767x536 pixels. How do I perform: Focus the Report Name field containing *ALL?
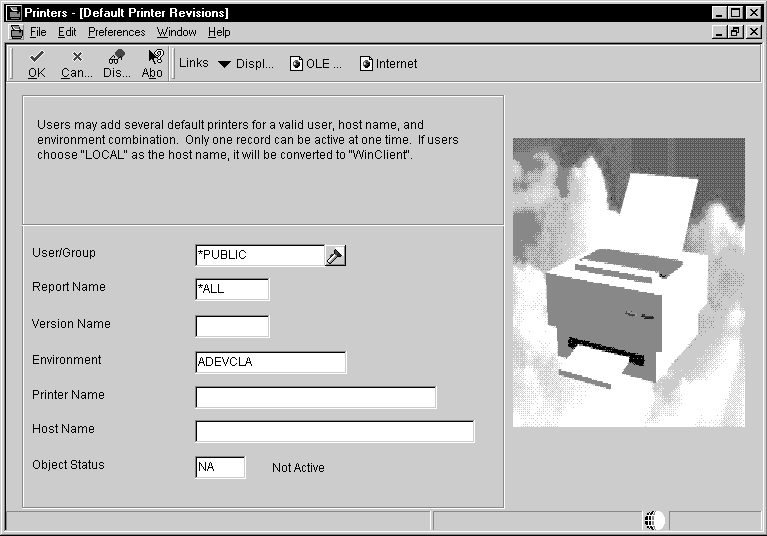click(x=232, y=290)
